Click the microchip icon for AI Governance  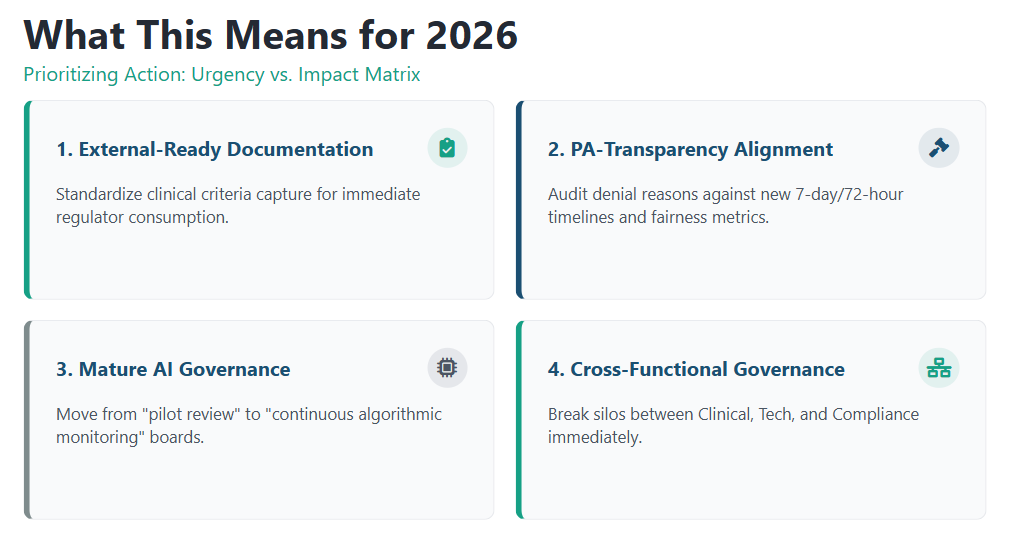pyautogui.click(x=447, y=368)
